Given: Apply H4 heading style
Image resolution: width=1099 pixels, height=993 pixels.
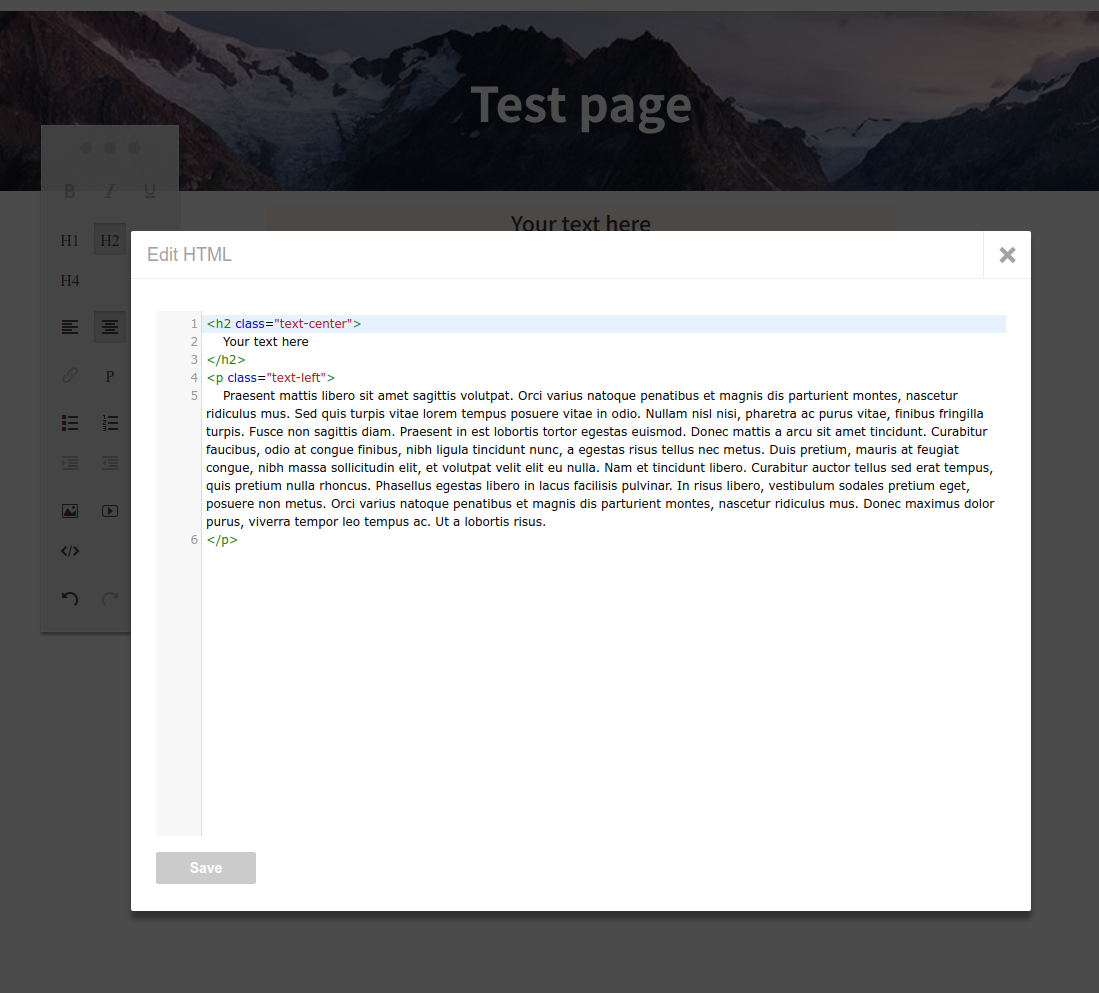Looking at the screenshot, I should click(69, 280).
